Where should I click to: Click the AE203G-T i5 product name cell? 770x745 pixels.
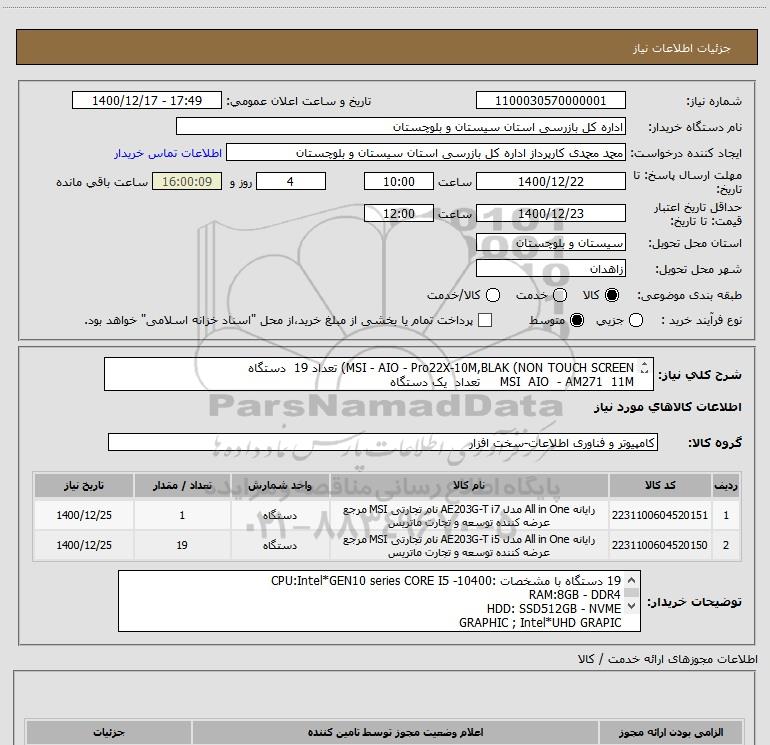pyautogui.click(x=469, y=545)
